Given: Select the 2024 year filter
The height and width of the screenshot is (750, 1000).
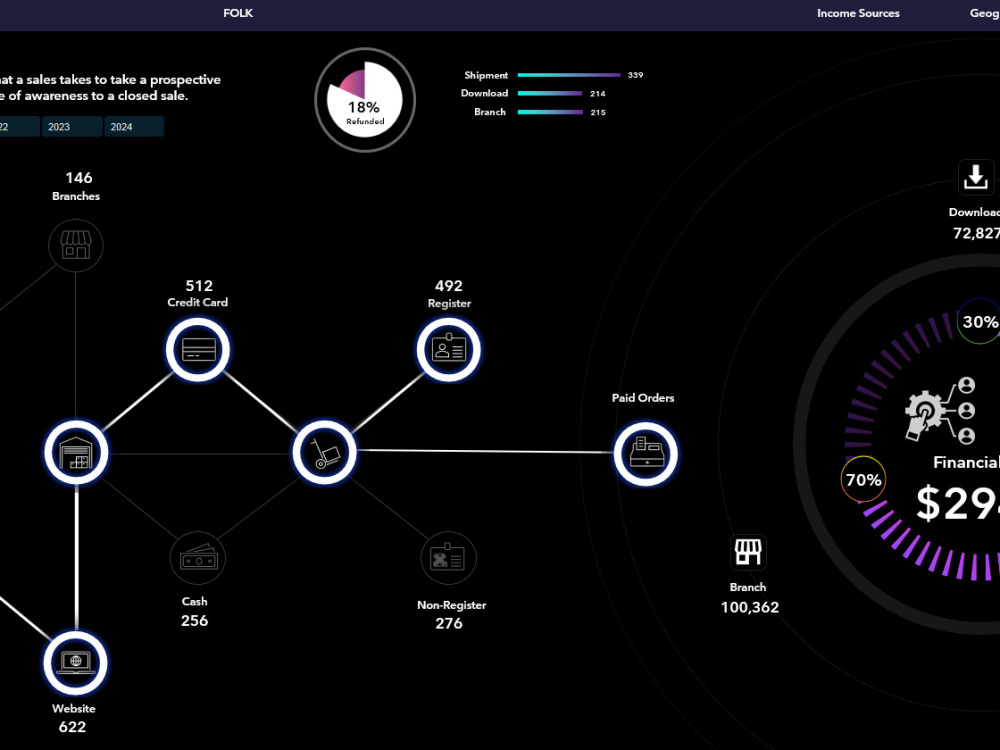Looking at the screenshot, I should pos(134,126).
